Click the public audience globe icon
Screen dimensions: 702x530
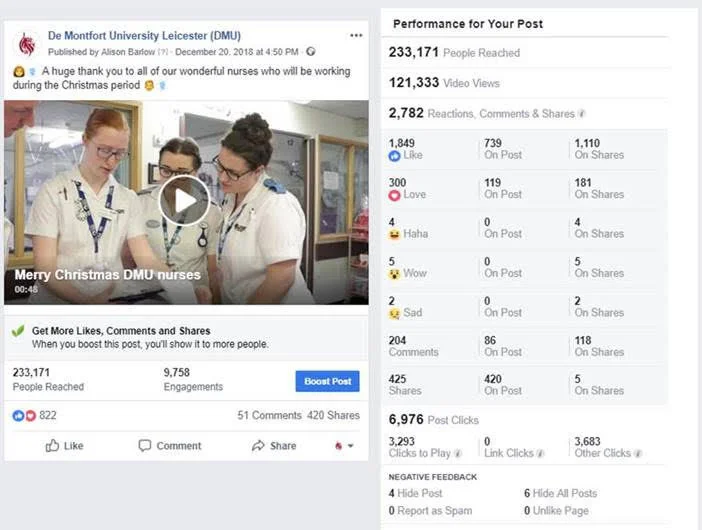(311, 52)
